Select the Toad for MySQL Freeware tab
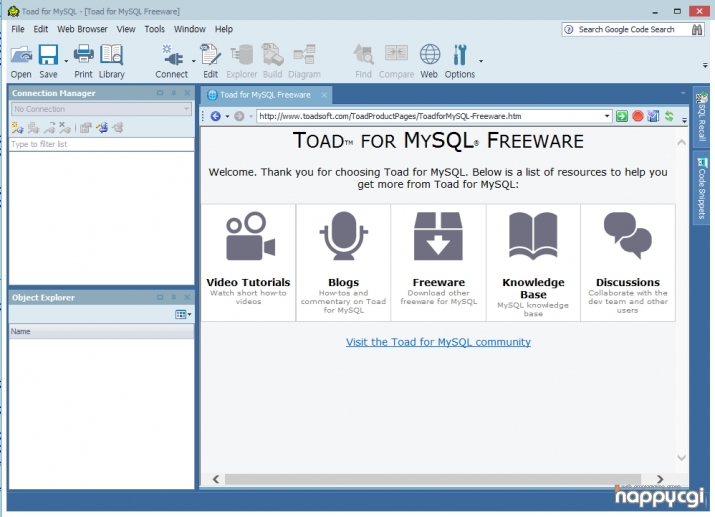Screen dimensions: 715x517 click(x=265, y=95)
